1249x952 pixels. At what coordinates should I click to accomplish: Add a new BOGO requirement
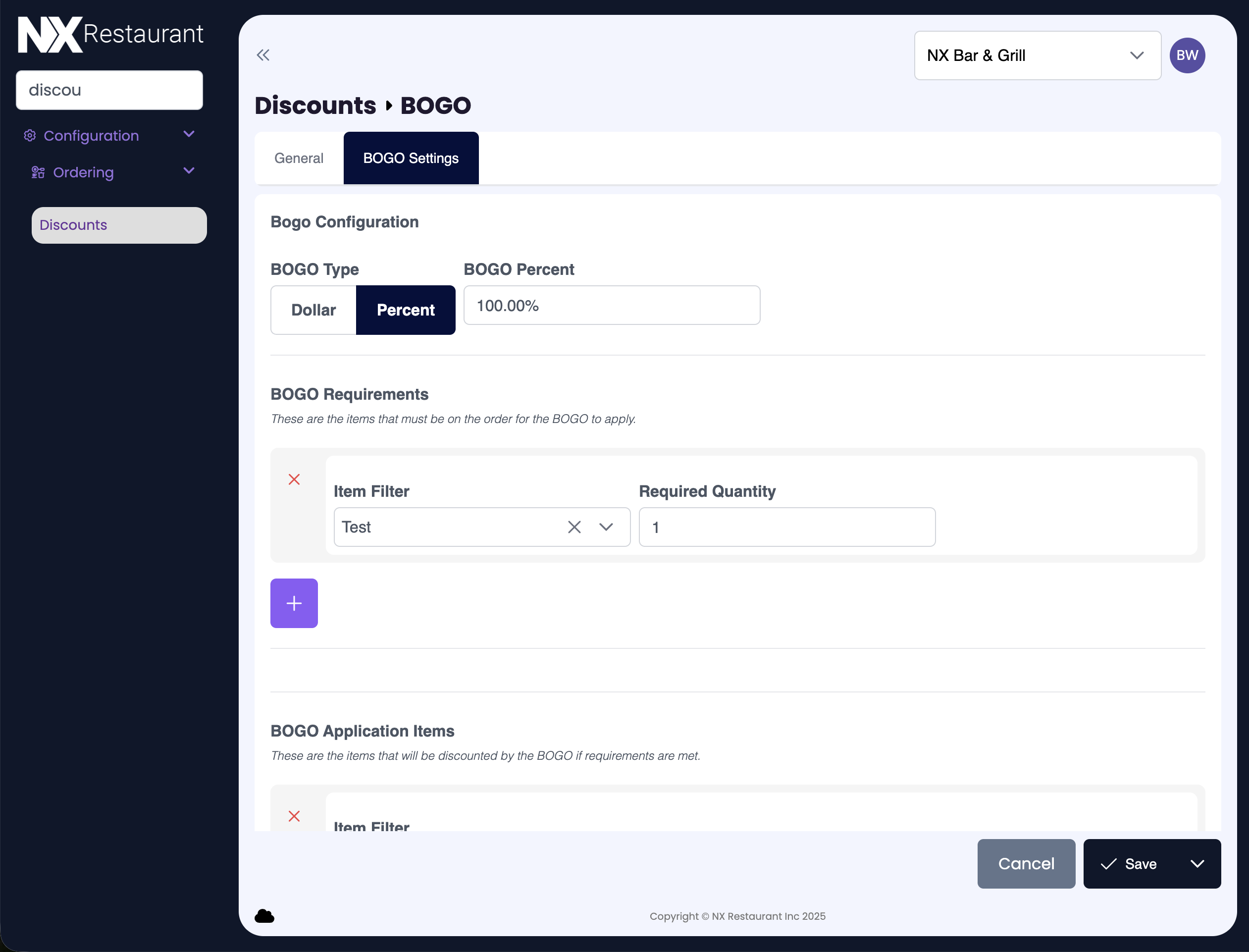(294, 603)
